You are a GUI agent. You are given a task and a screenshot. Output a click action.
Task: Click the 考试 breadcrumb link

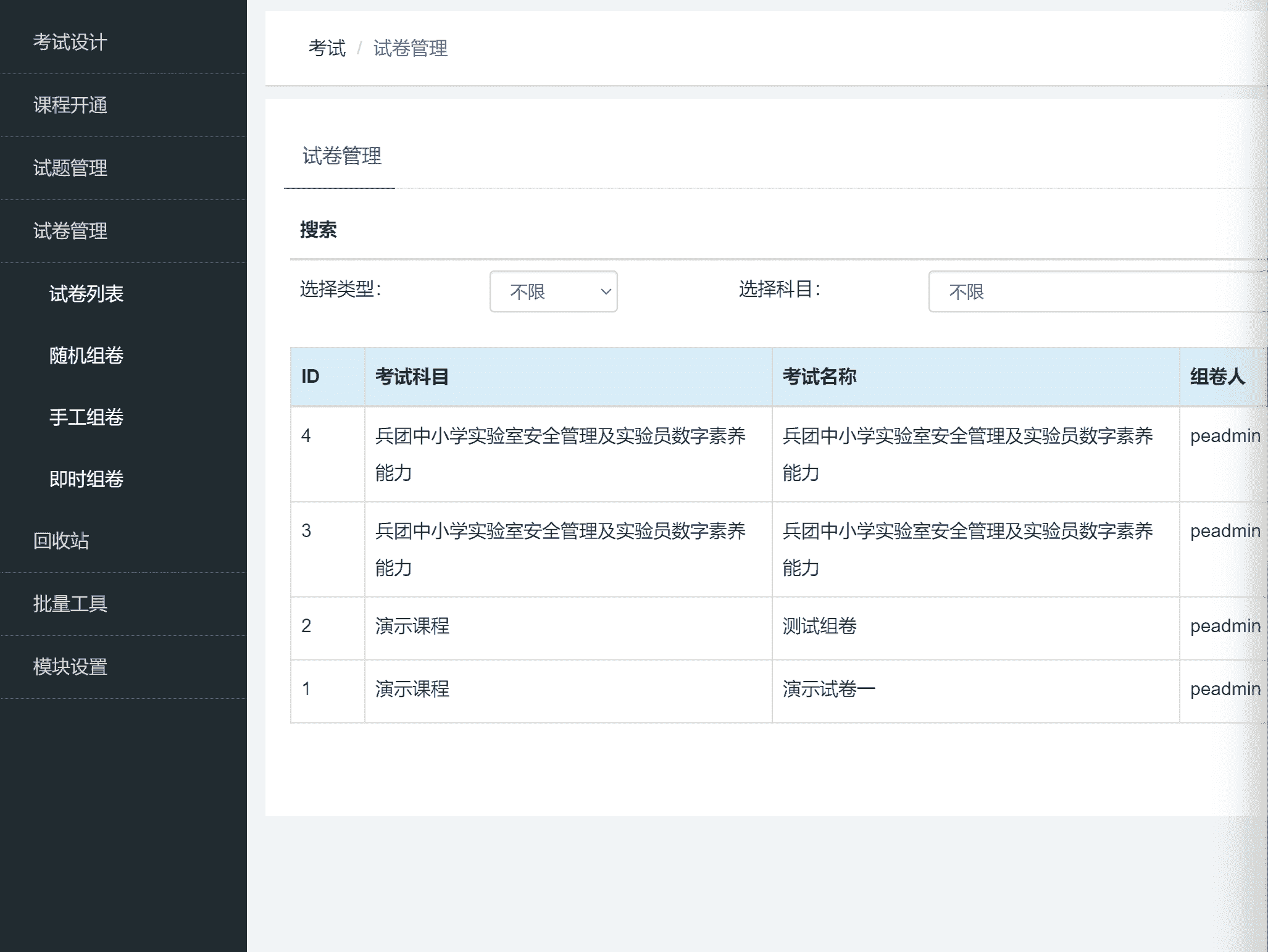pos(327,48)
